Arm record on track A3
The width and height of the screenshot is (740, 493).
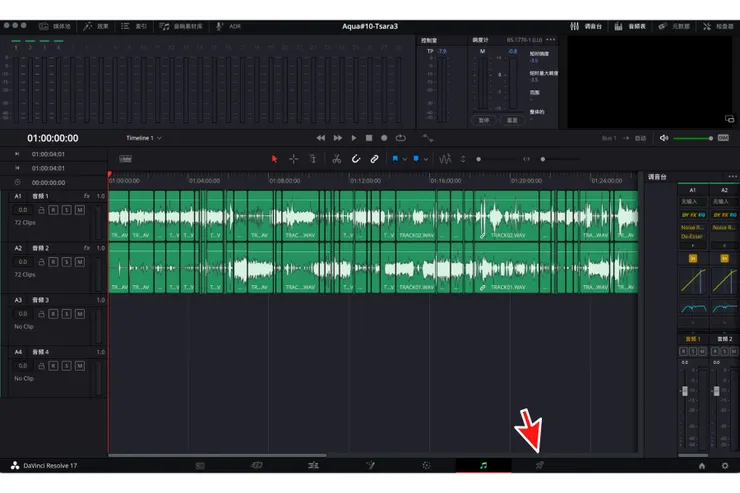(55, 313)
